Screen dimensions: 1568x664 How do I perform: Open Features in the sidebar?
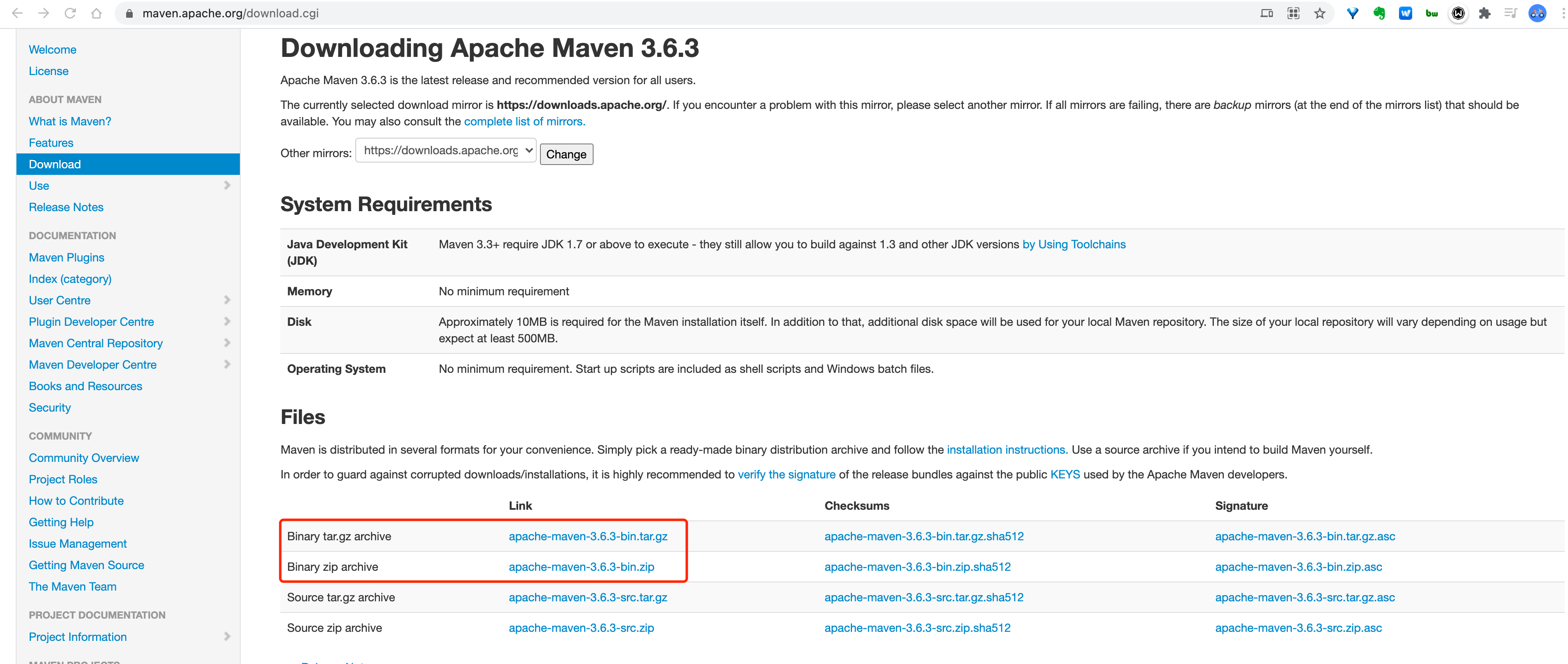[51, 143]
